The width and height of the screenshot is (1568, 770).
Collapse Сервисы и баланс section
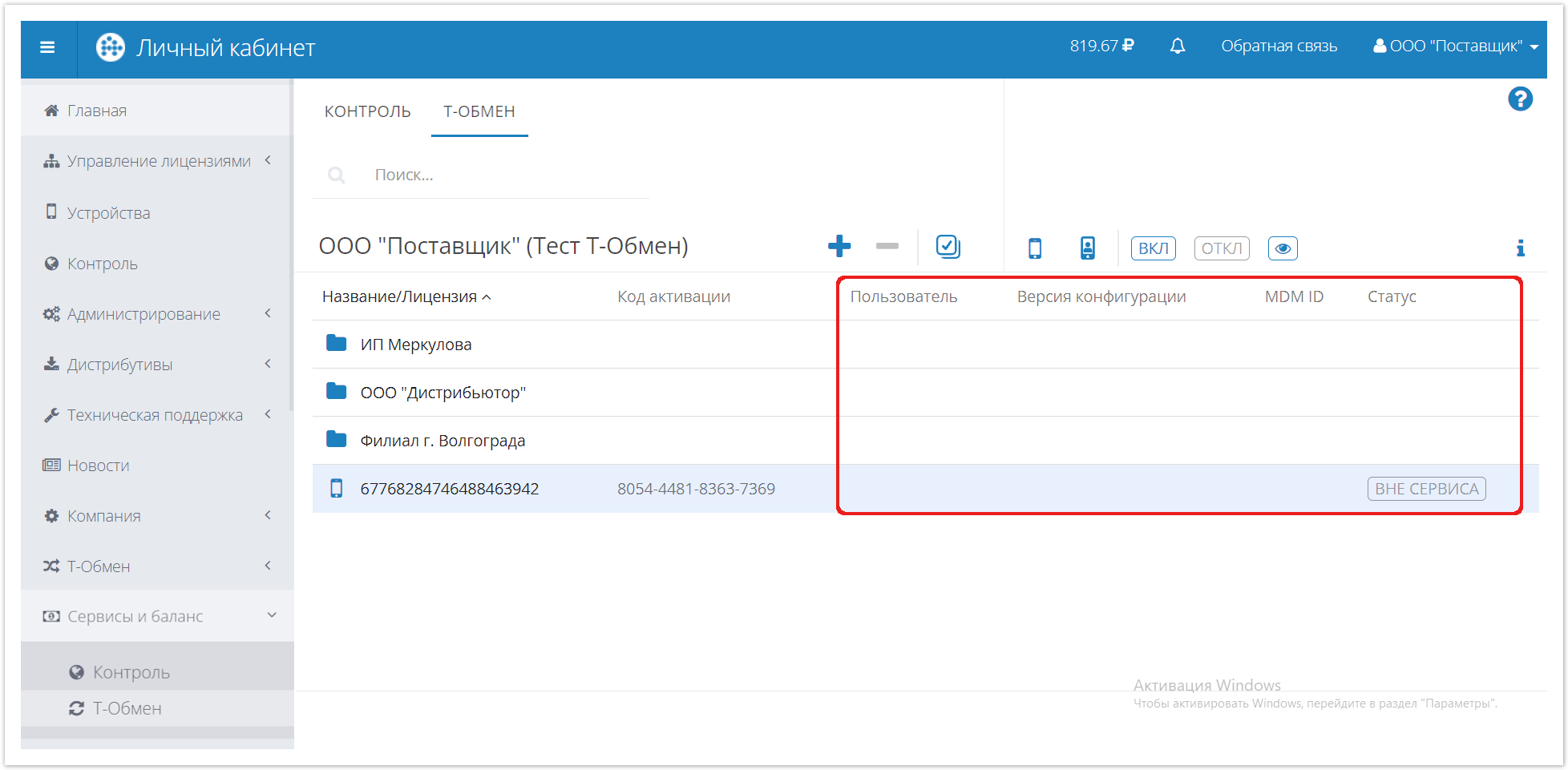click(x=157, y=616)
